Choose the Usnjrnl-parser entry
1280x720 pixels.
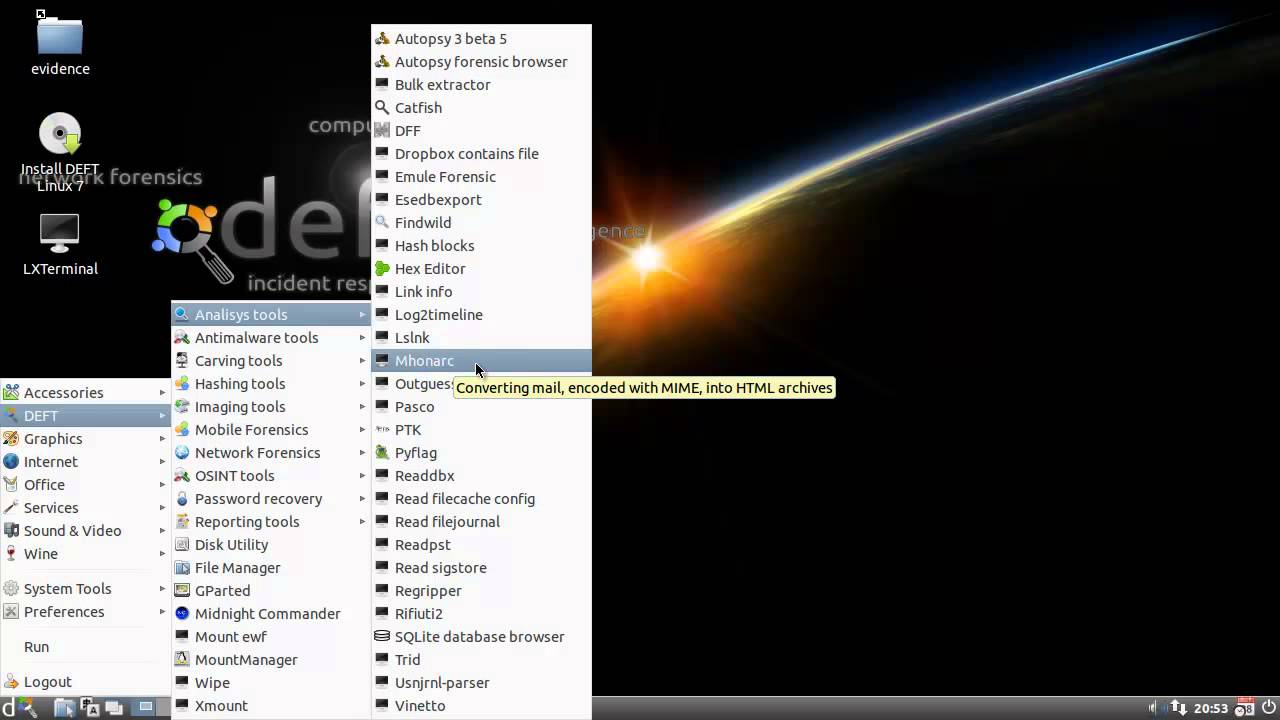coord(481,683)
